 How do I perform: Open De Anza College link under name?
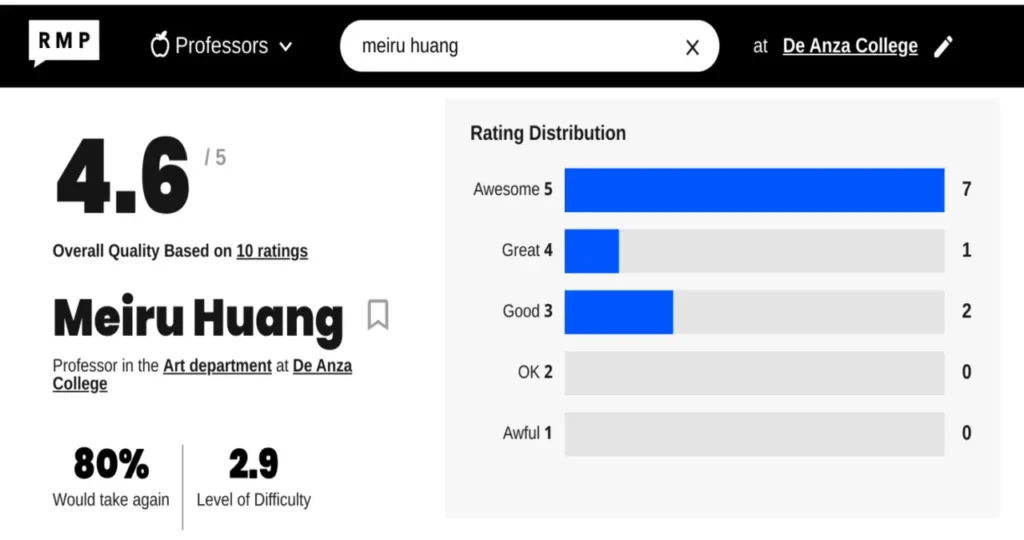pos(322,366)
